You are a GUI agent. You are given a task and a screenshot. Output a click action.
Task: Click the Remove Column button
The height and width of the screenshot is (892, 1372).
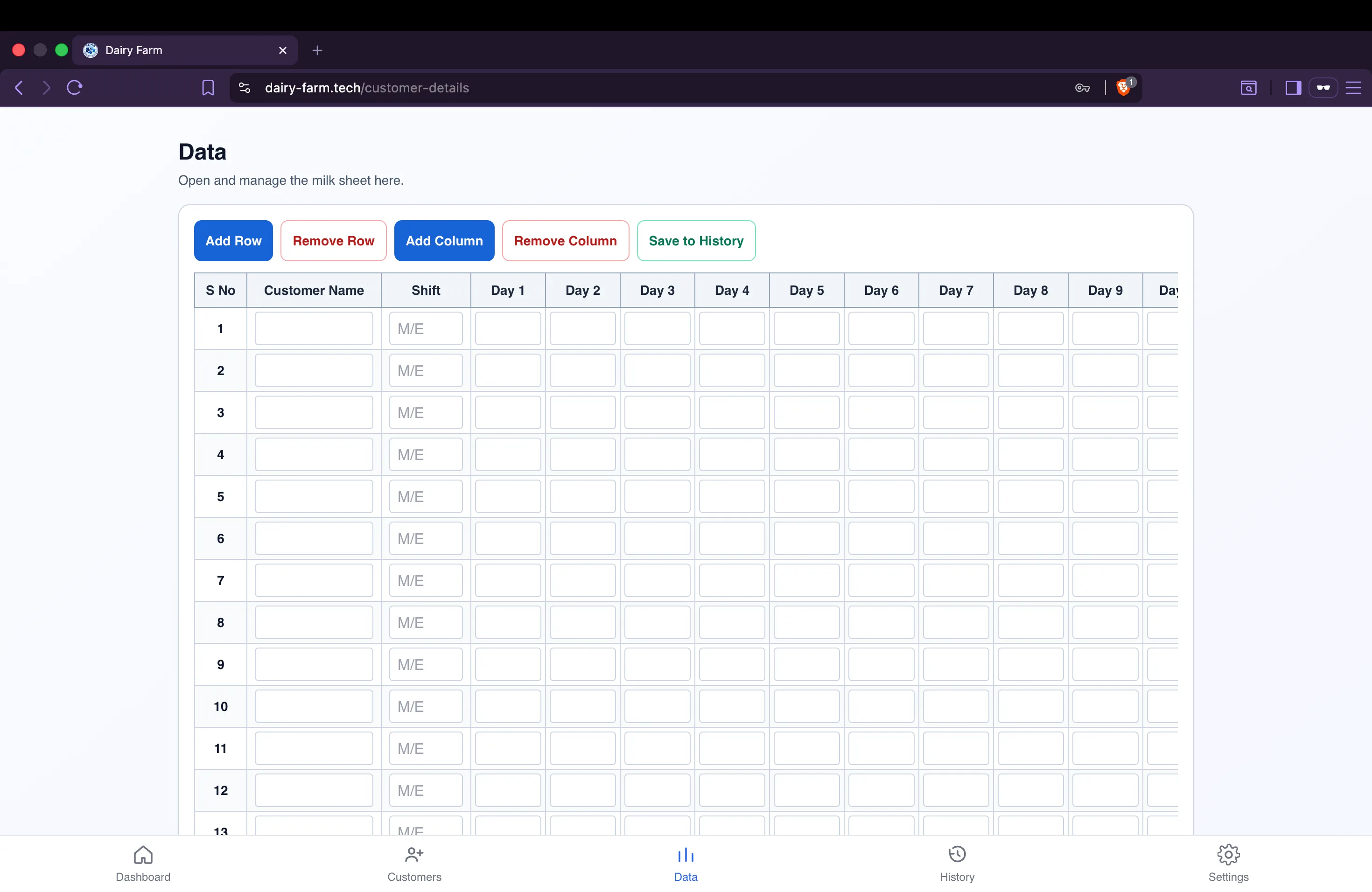(x=565, y=241)
